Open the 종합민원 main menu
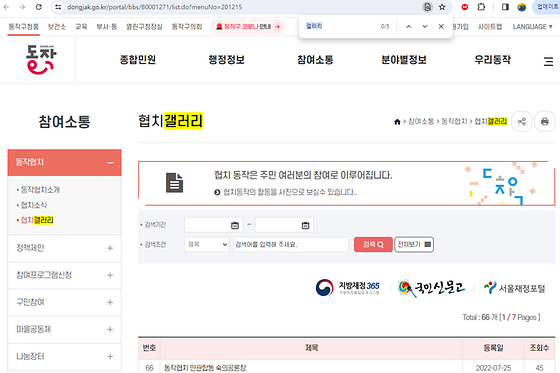Image resolution: width=560 pixels, height=373 pixels. coord(138,60)
